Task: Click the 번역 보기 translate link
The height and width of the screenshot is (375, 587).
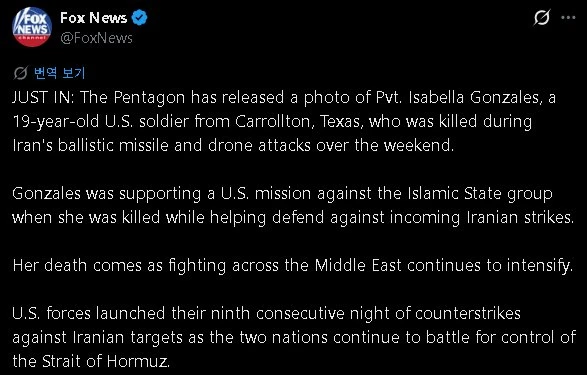Action: (x=60, y=73)
